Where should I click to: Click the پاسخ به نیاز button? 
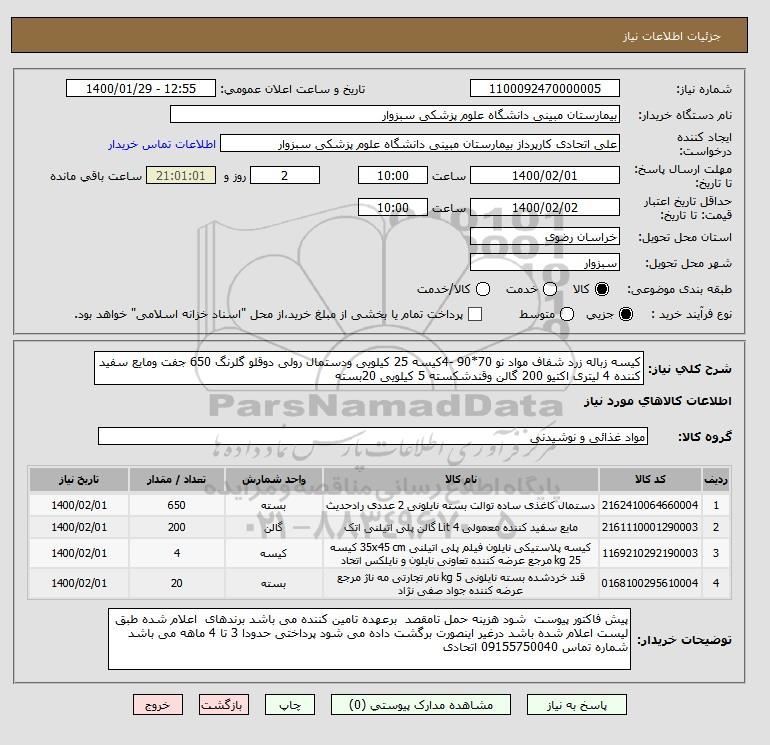(x=577, y=705)
